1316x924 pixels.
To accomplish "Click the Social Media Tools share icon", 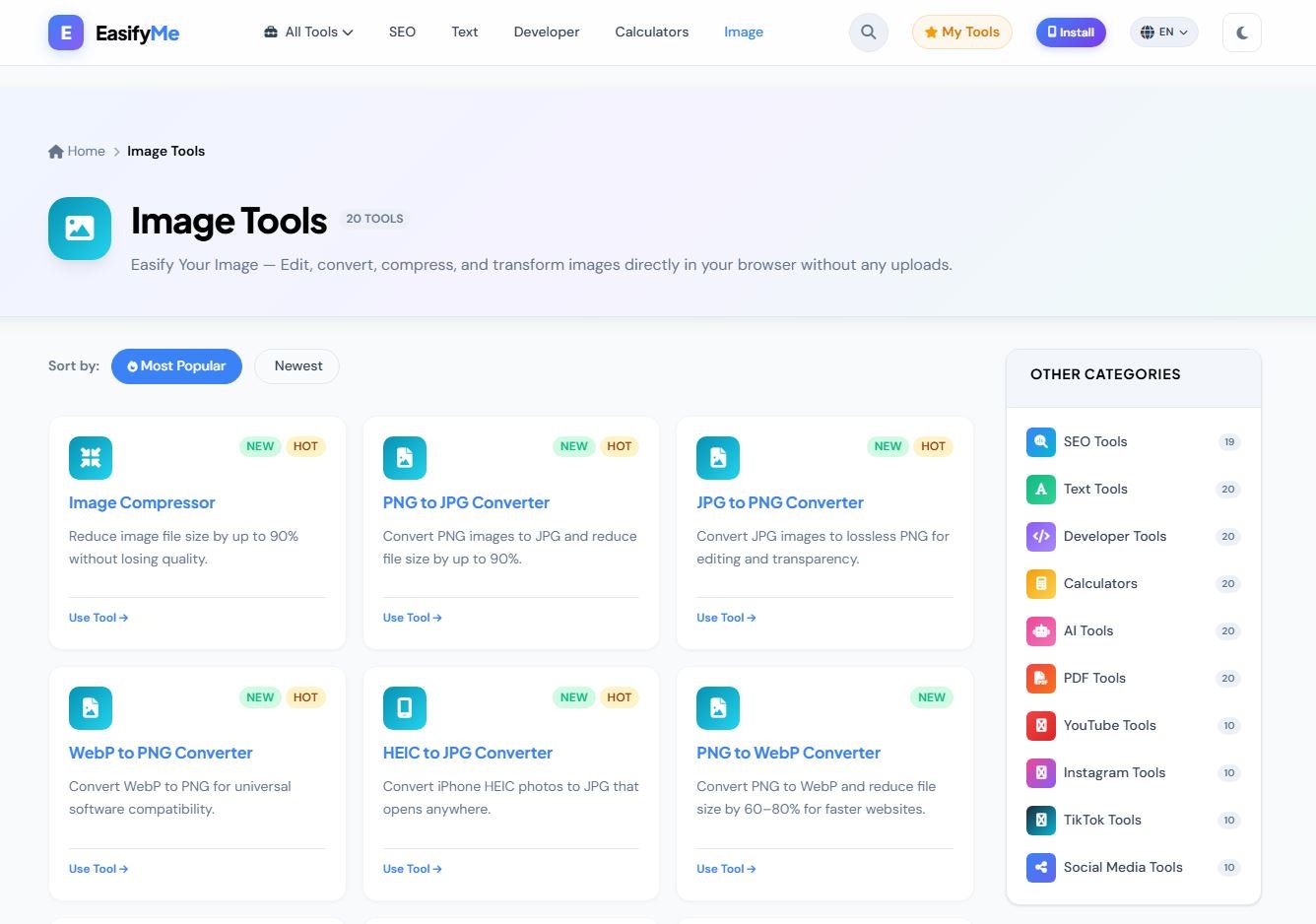I will (x=1041, y=868).
